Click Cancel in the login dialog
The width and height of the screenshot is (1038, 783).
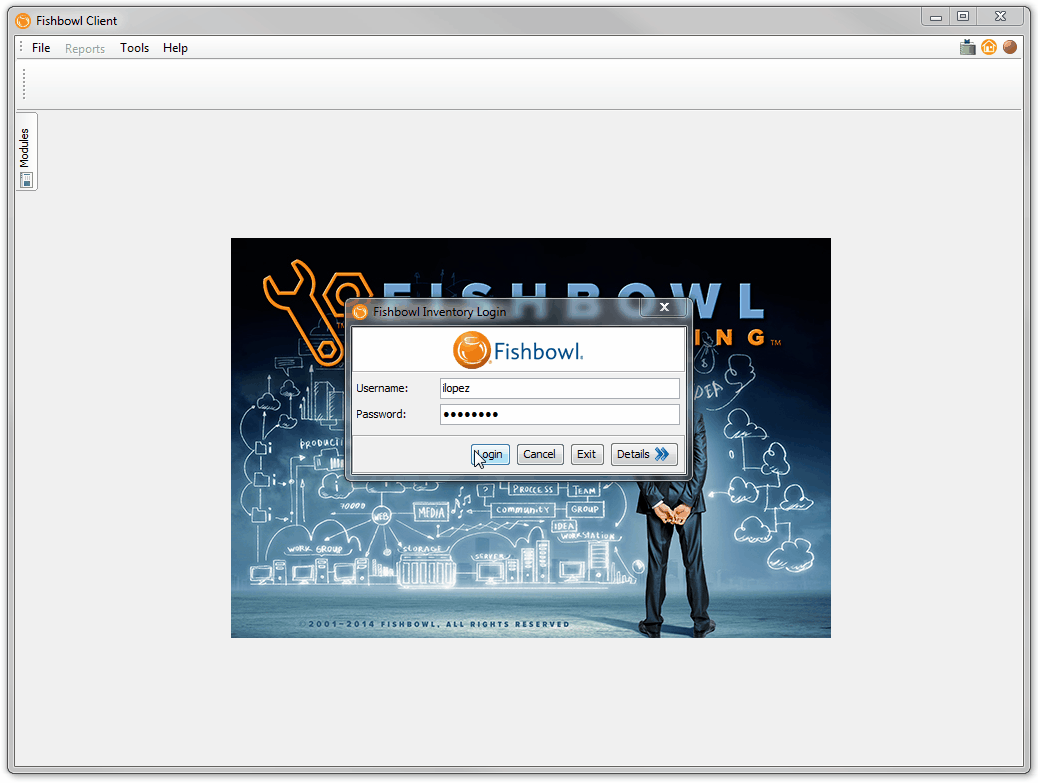tap(540, 454)
